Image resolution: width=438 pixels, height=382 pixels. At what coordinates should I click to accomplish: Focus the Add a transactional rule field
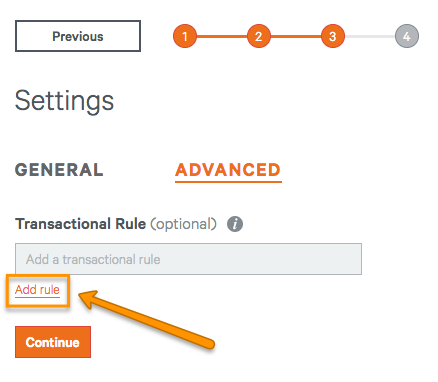[x=188, y=259]
